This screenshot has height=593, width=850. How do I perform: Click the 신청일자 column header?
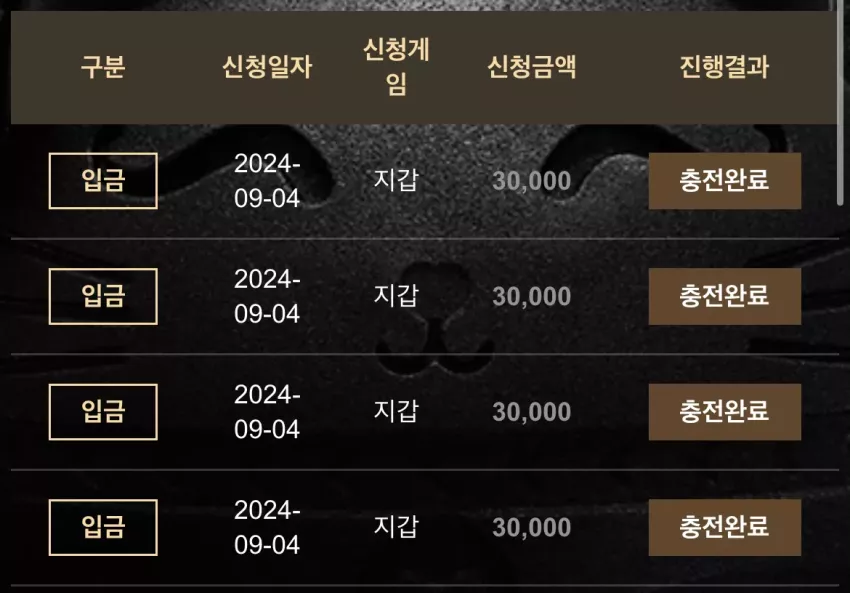267,67
